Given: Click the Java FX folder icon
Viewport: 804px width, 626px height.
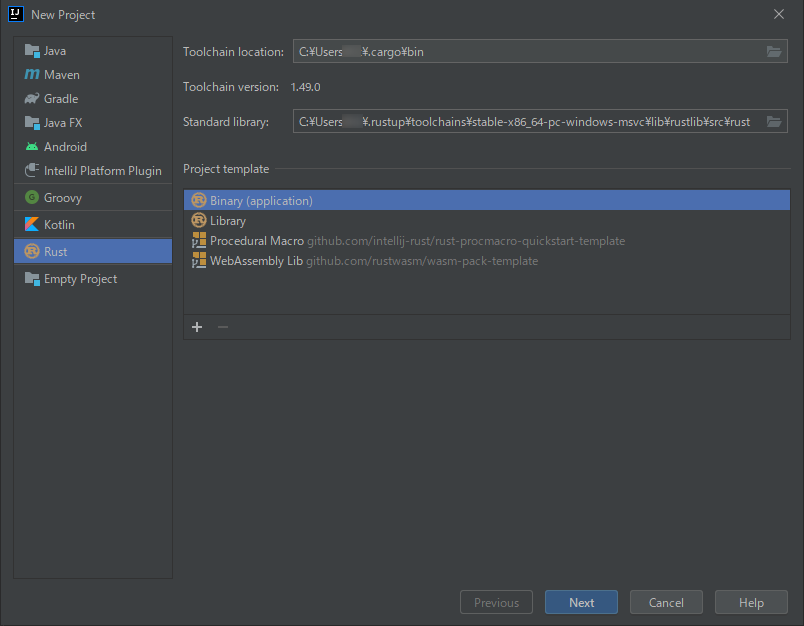Looking at the screenshot, I should point(32,123).
